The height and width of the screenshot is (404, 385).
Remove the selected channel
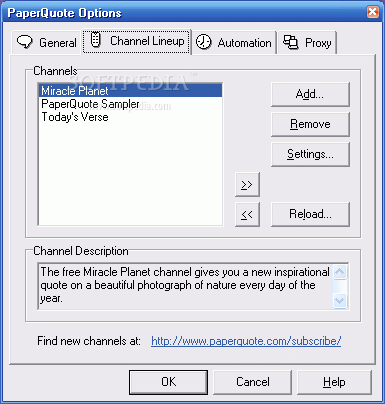pyautogui.click(x=310, y=124)
